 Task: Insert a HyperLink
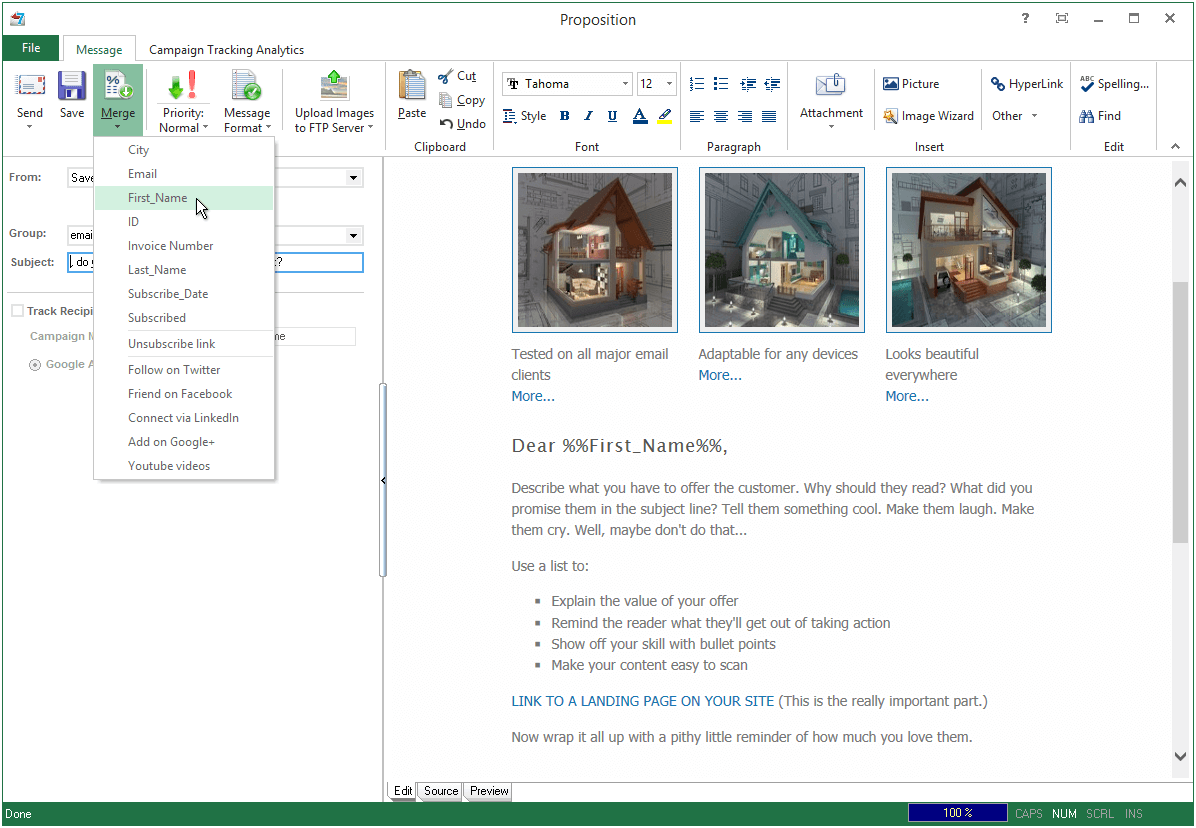(1027, 84)
